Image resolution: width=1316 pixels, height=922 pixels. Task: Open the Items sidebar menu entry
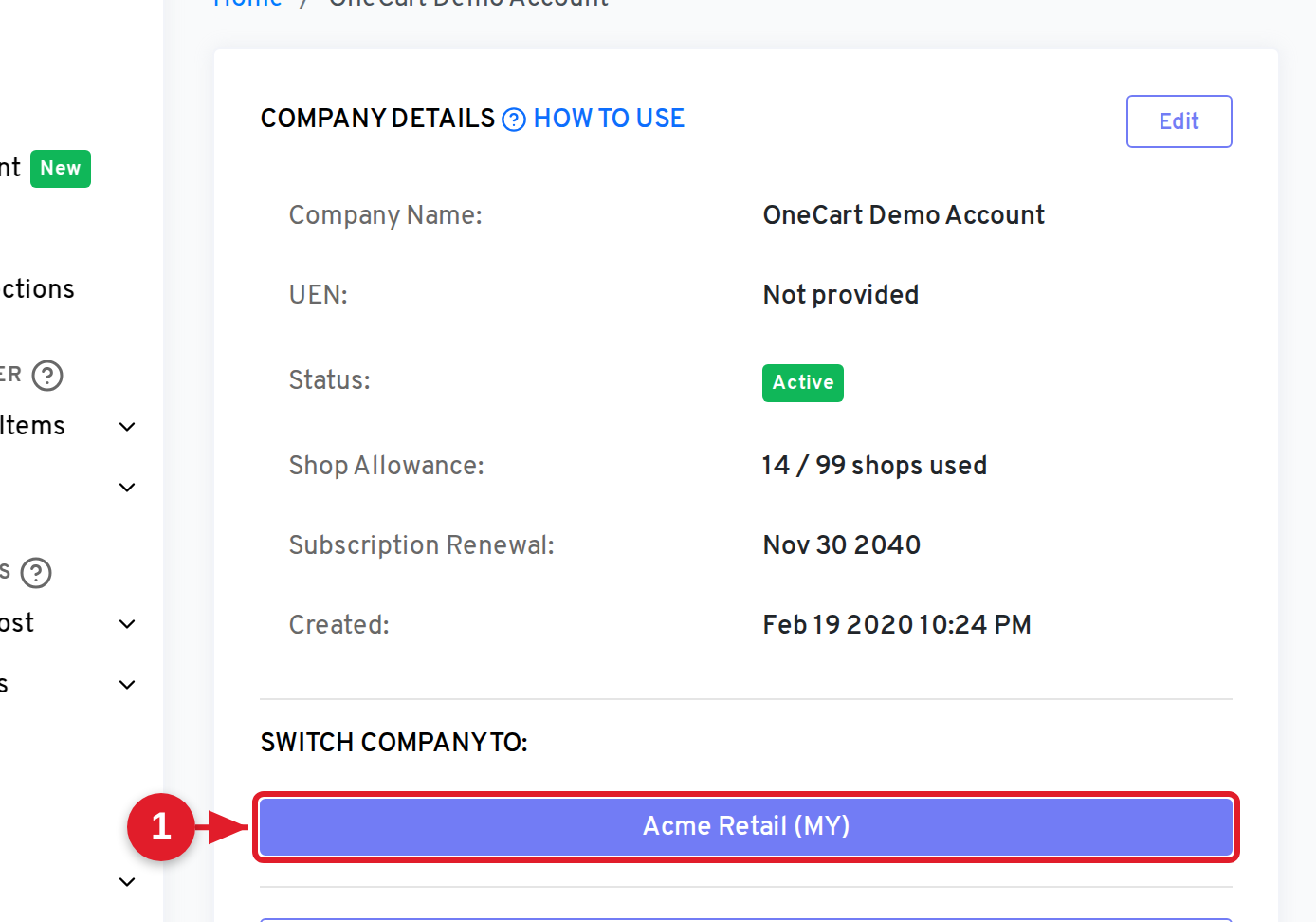point(32,426)
